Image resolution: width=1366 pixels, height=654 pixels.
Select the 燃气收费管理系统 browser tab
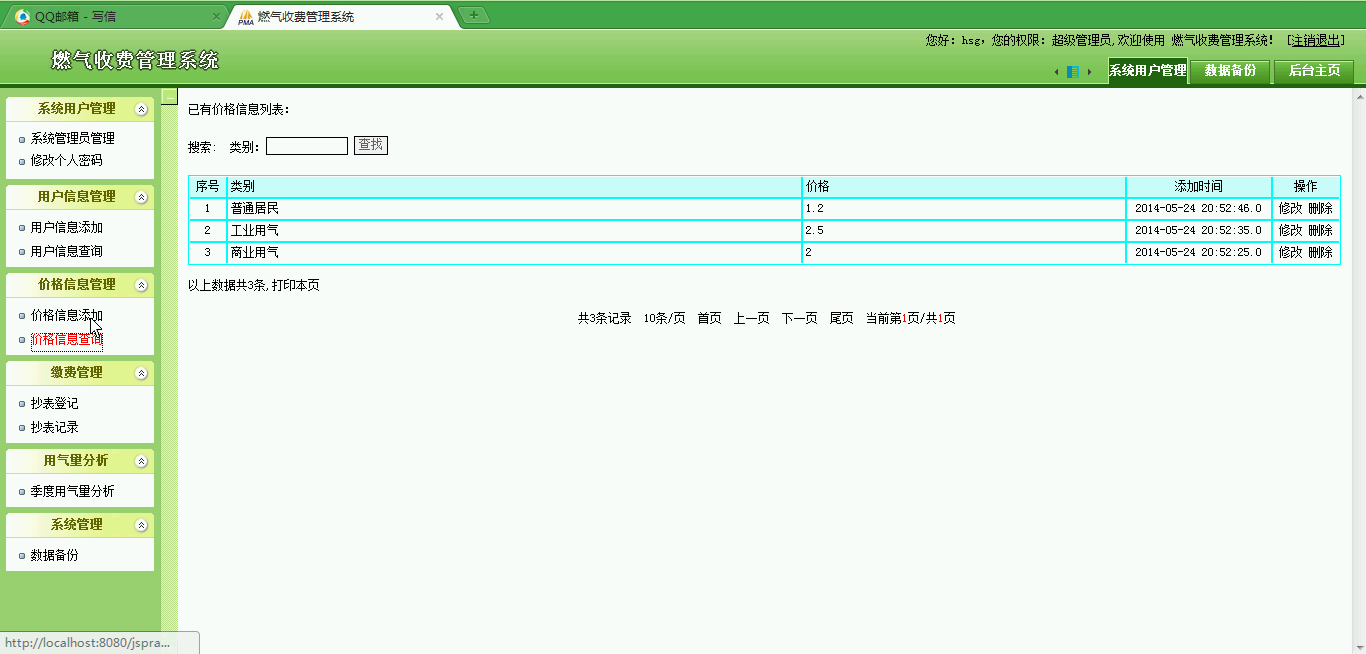click(x=344, y=16)
